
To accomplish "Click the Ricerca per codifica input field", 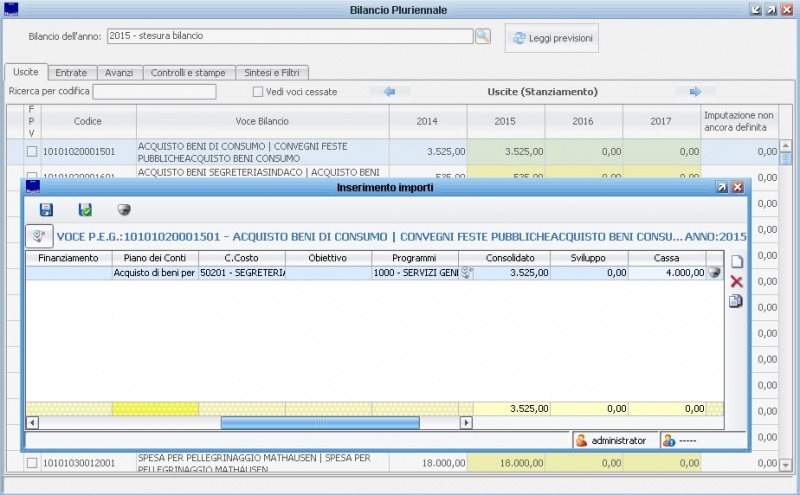I will click(x=154, y=92).
